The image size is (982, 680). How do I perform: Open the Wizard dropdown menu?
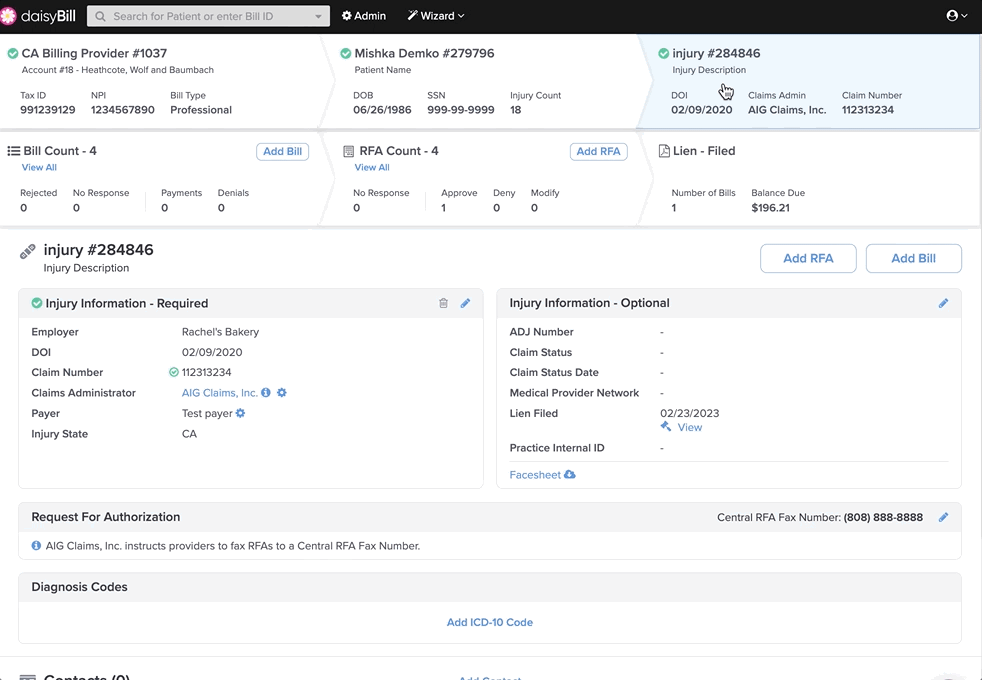coord(436,16)
